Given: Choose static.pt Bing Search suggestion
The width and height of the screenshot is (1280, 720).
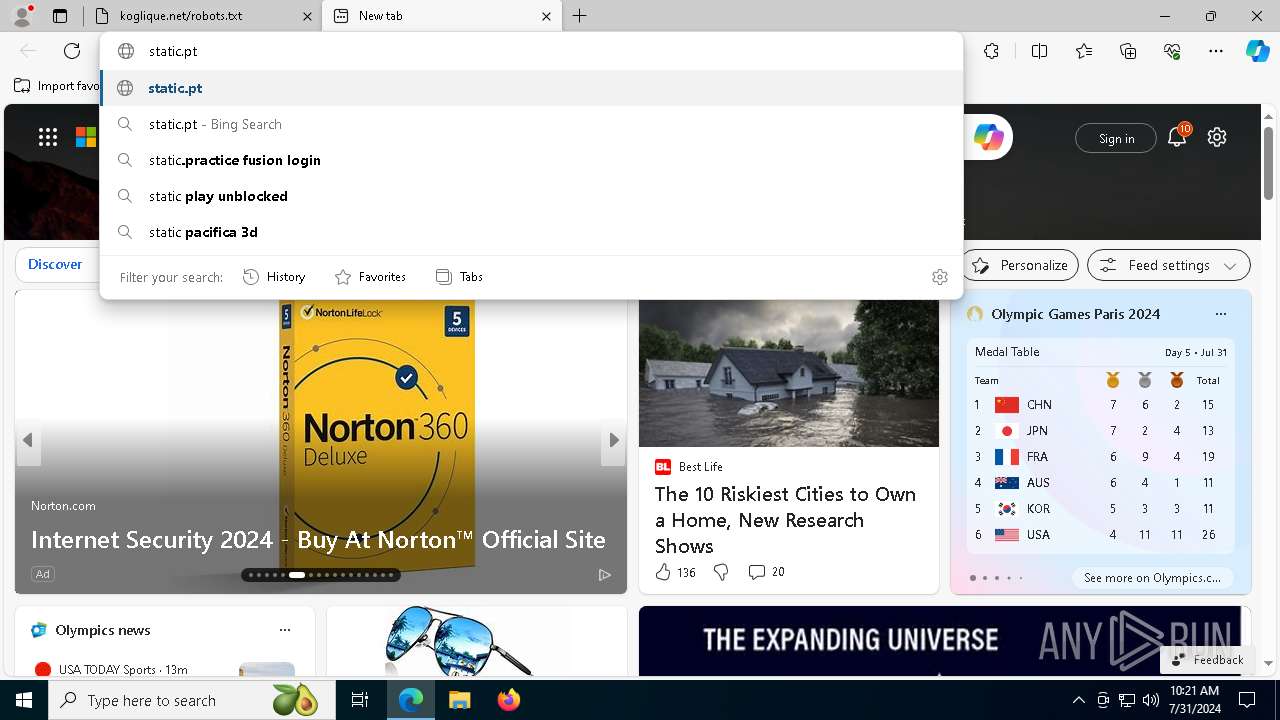Looking at the screenshot, I should (531, 124).
